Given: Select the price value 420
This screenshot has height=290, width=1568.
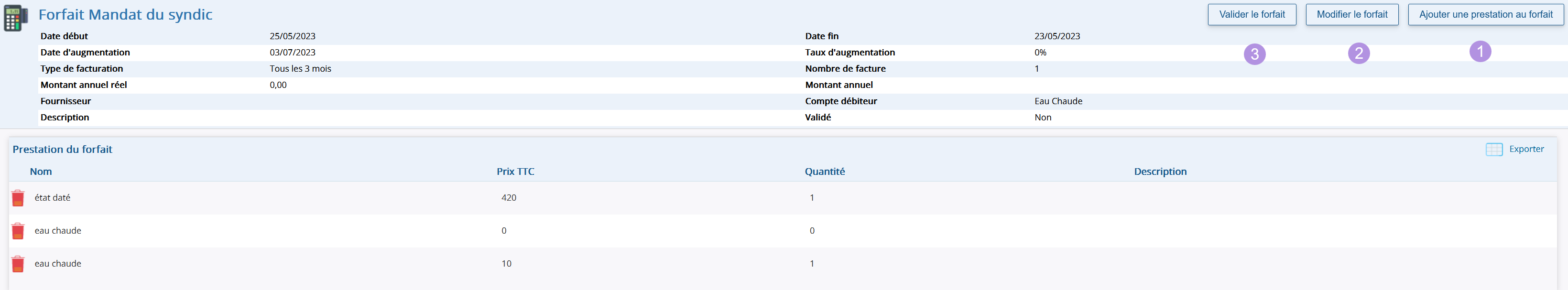Looking at the screenshot, I should [509, 198].
